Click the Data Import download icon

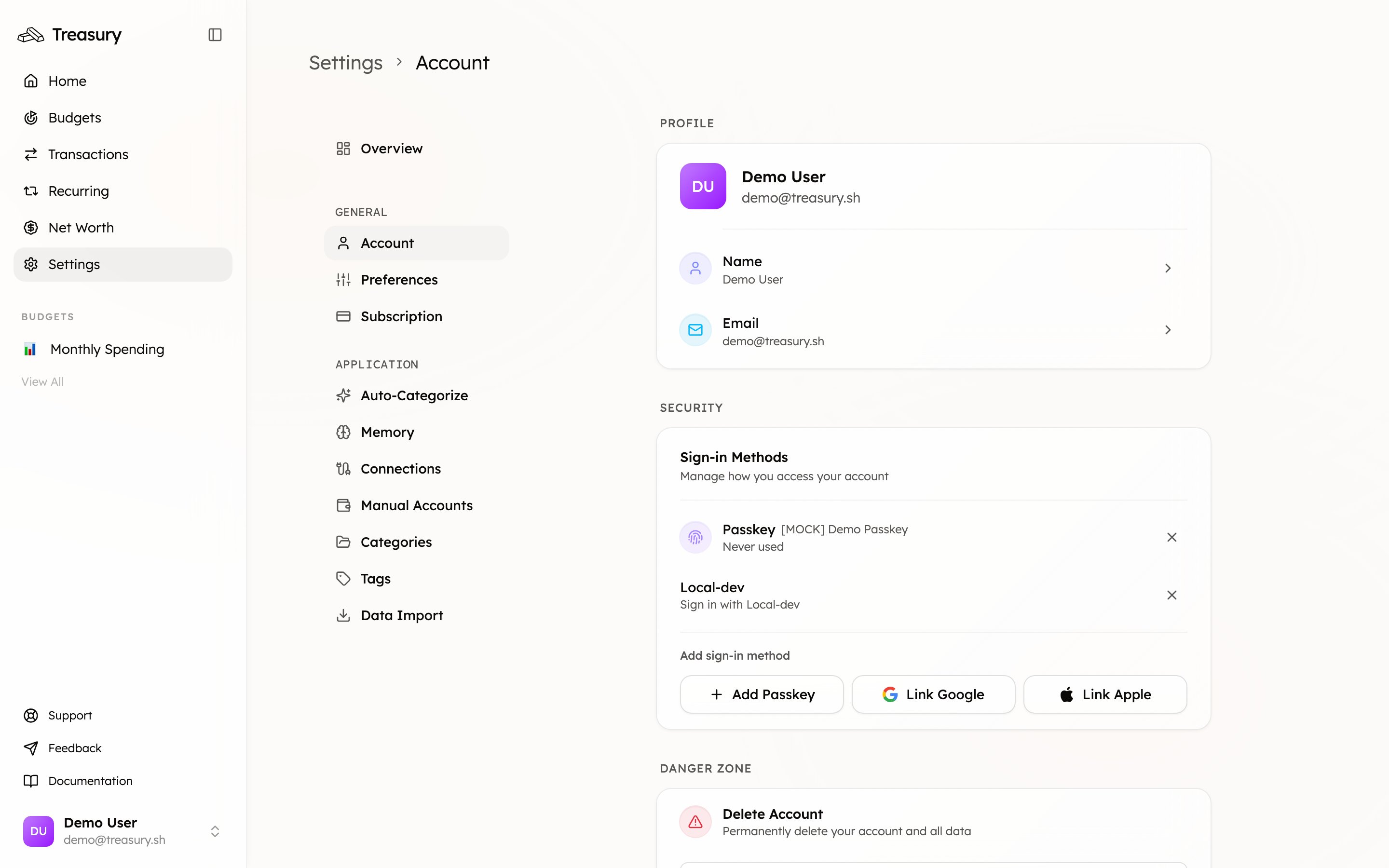(343, 615)
